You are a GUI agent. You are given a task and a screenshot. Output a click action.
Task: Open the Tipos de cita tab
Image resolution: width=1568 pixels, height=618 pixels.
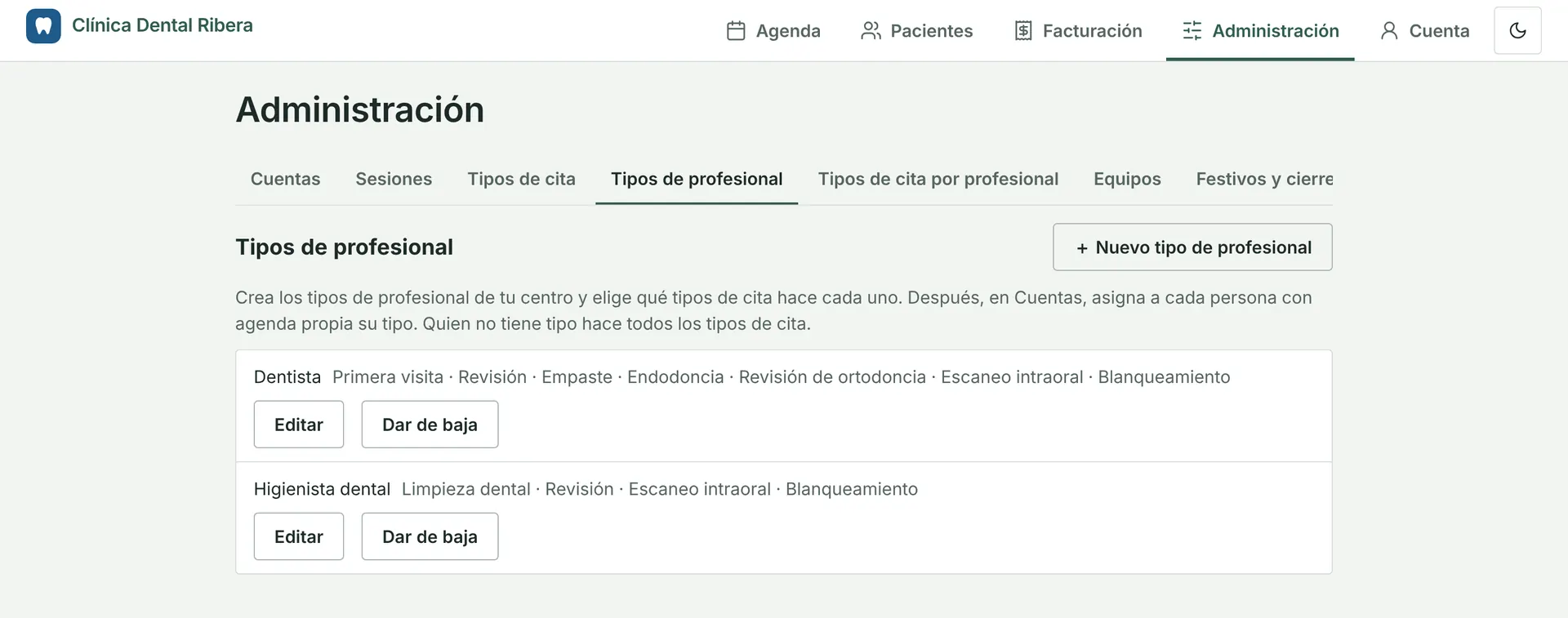[521, 179]
